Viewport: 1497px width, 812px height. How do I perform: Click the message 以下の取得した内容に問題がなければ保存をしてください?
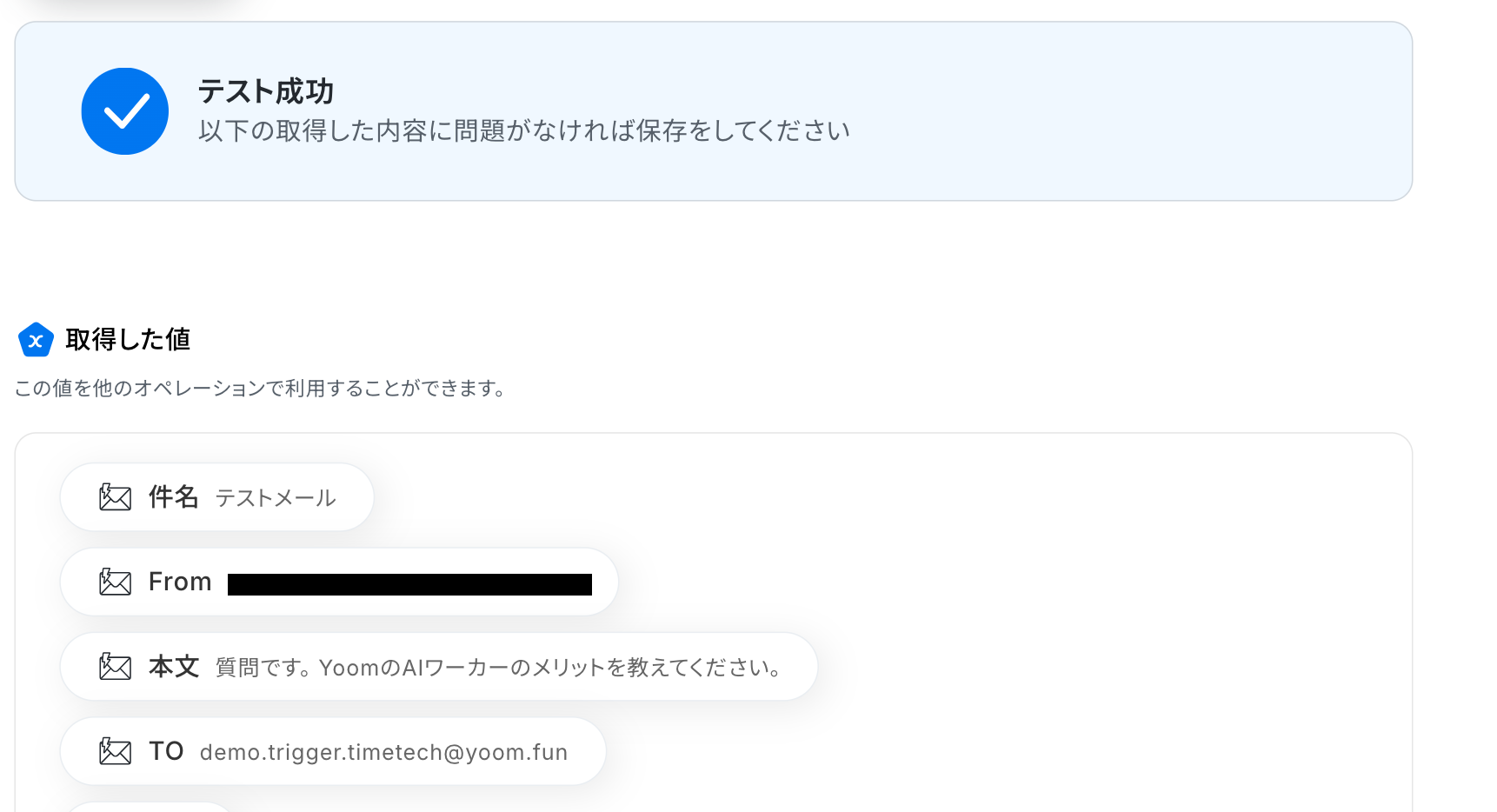524,131
